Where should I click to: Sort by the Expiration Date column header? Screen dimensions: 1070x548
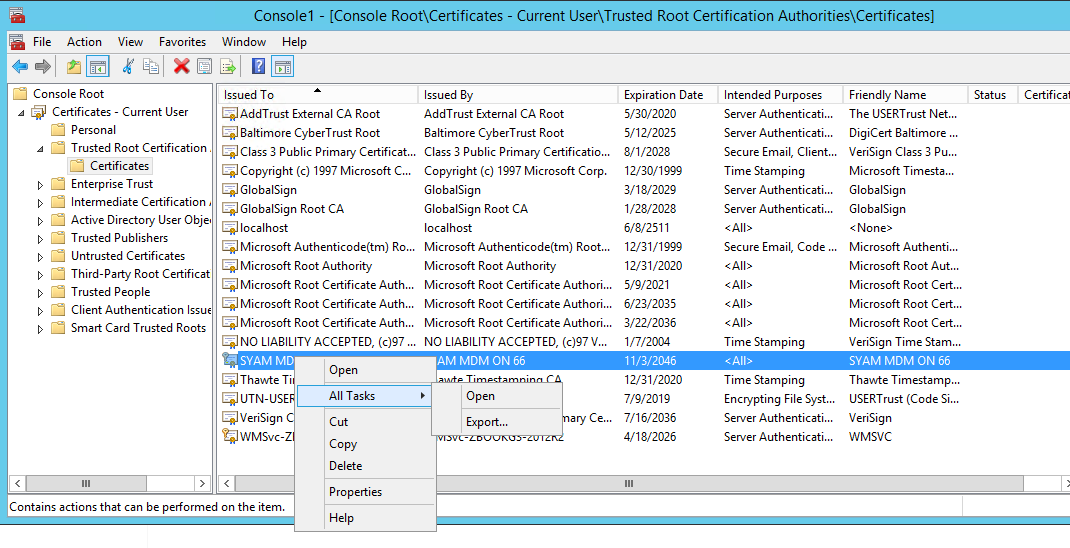(x=663, y=95)
